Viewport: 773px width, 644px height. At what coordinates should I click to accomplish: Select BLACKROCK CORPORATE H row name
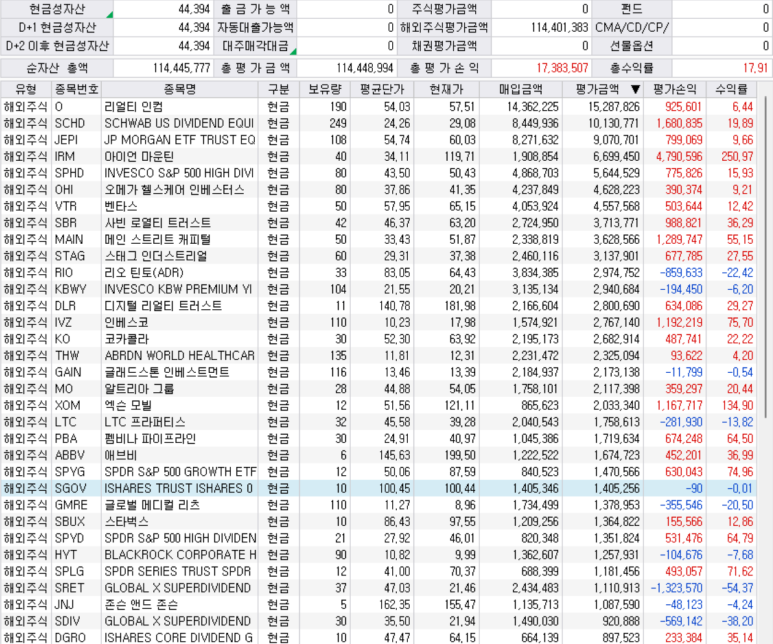(x=180, y=555)
